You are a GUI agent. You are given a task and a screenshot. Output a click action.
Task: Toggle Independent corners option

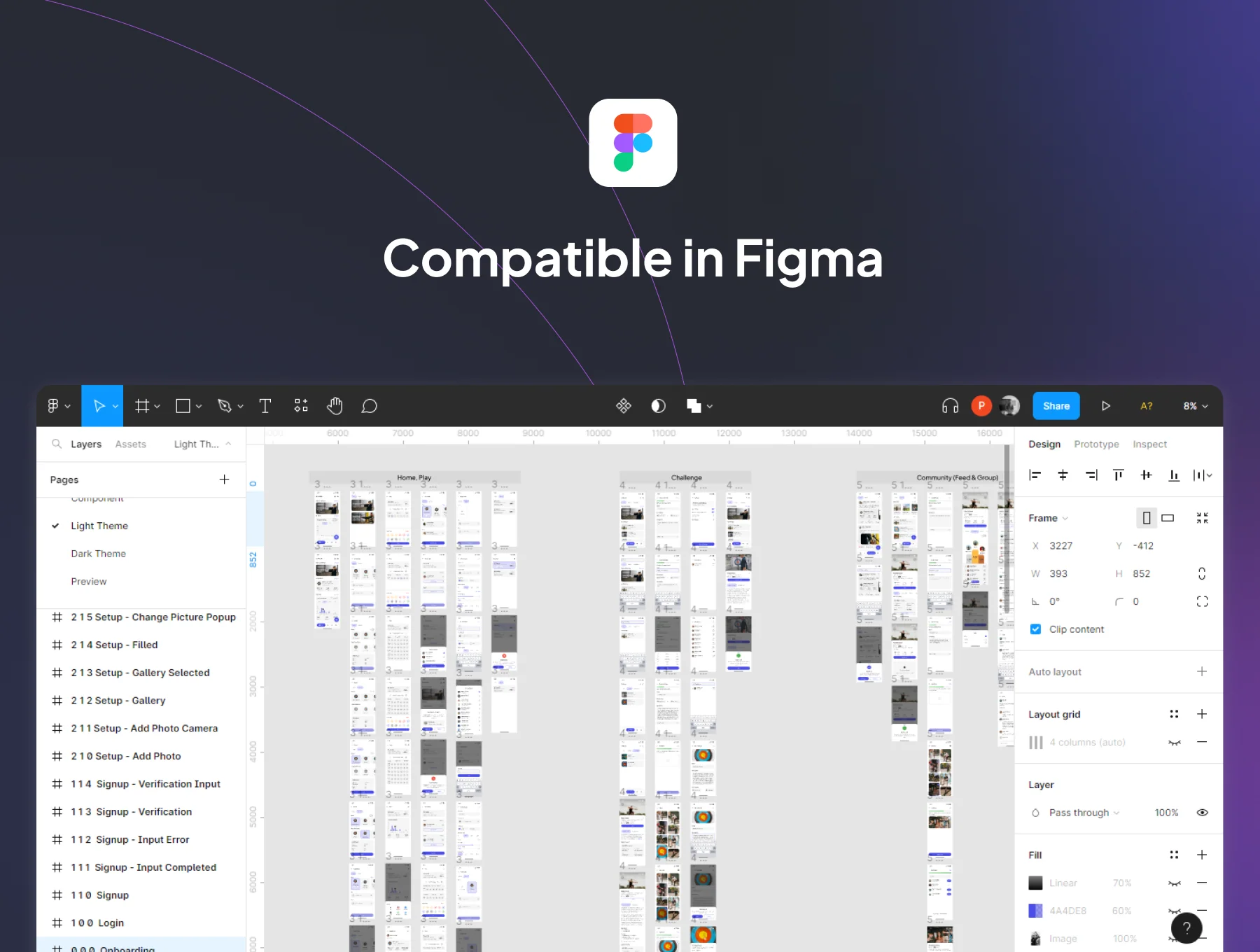pos(1202,601)
